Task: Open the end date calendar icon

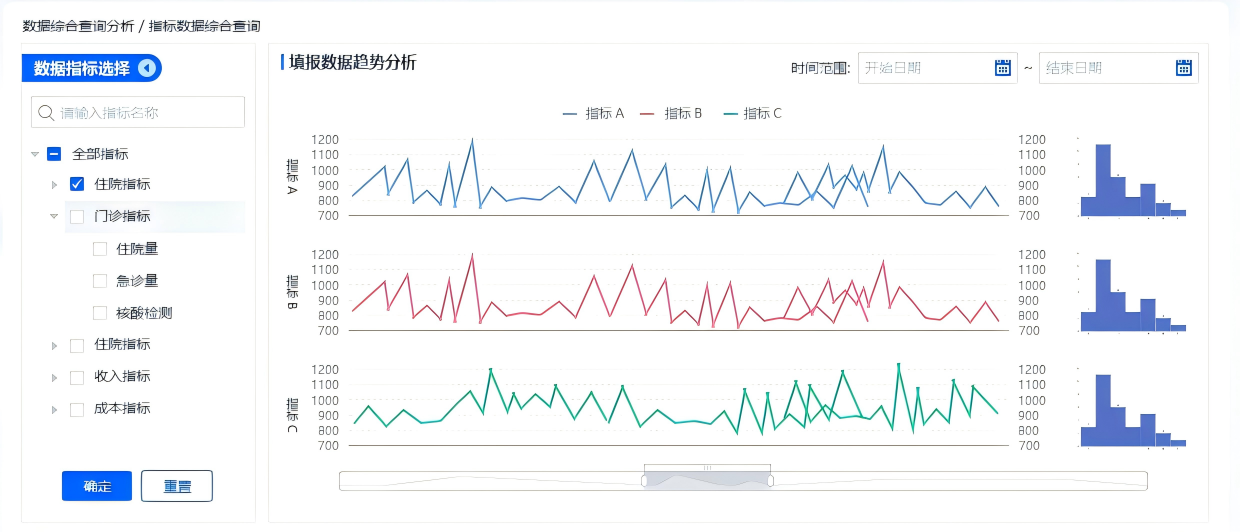Action: tap(1184, 68)
